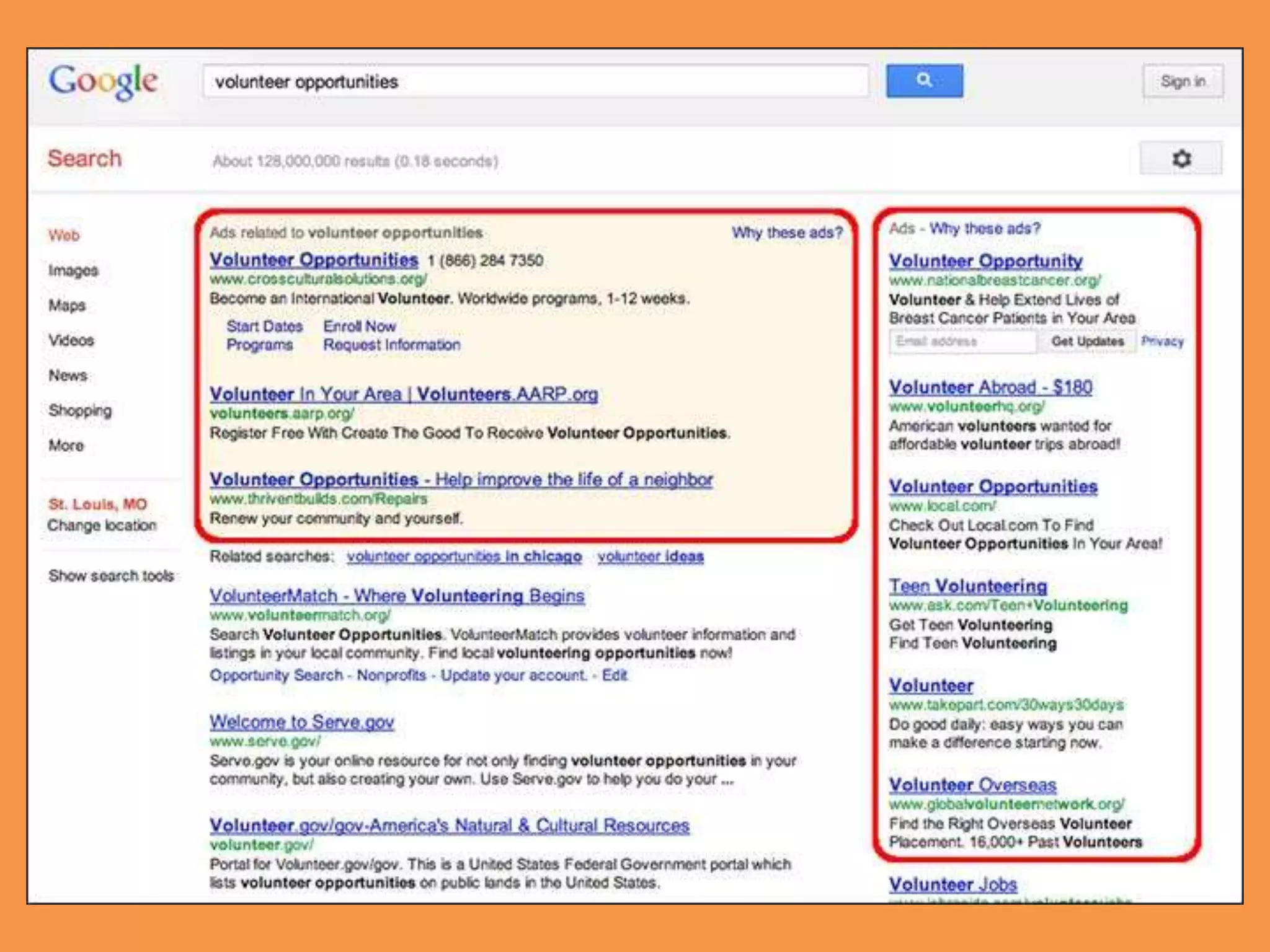Select the News results tab
1270x952 pixels.
68,376
